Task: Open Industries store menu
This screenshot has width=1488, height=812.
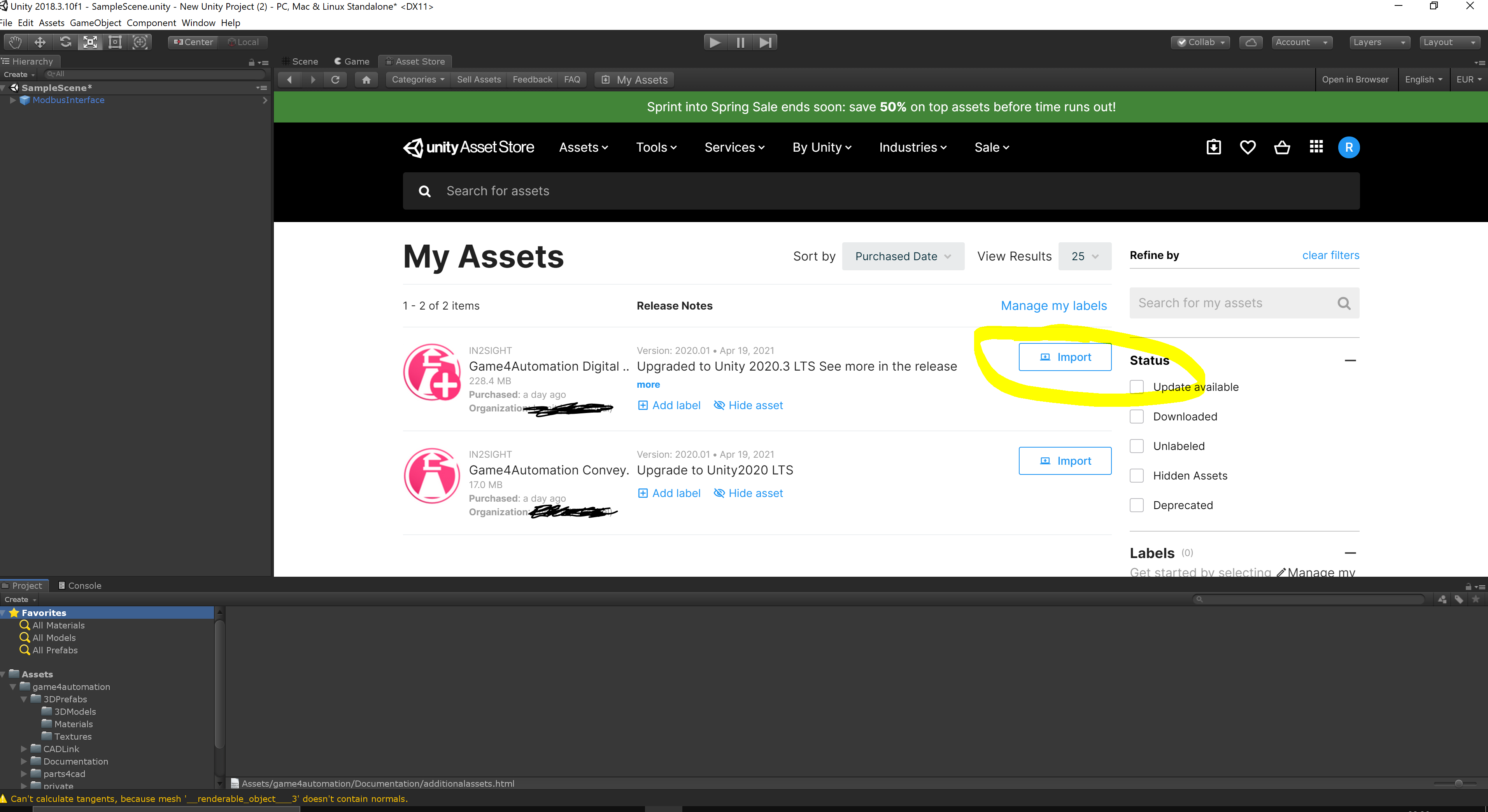Action: click(x=913, y=147)
